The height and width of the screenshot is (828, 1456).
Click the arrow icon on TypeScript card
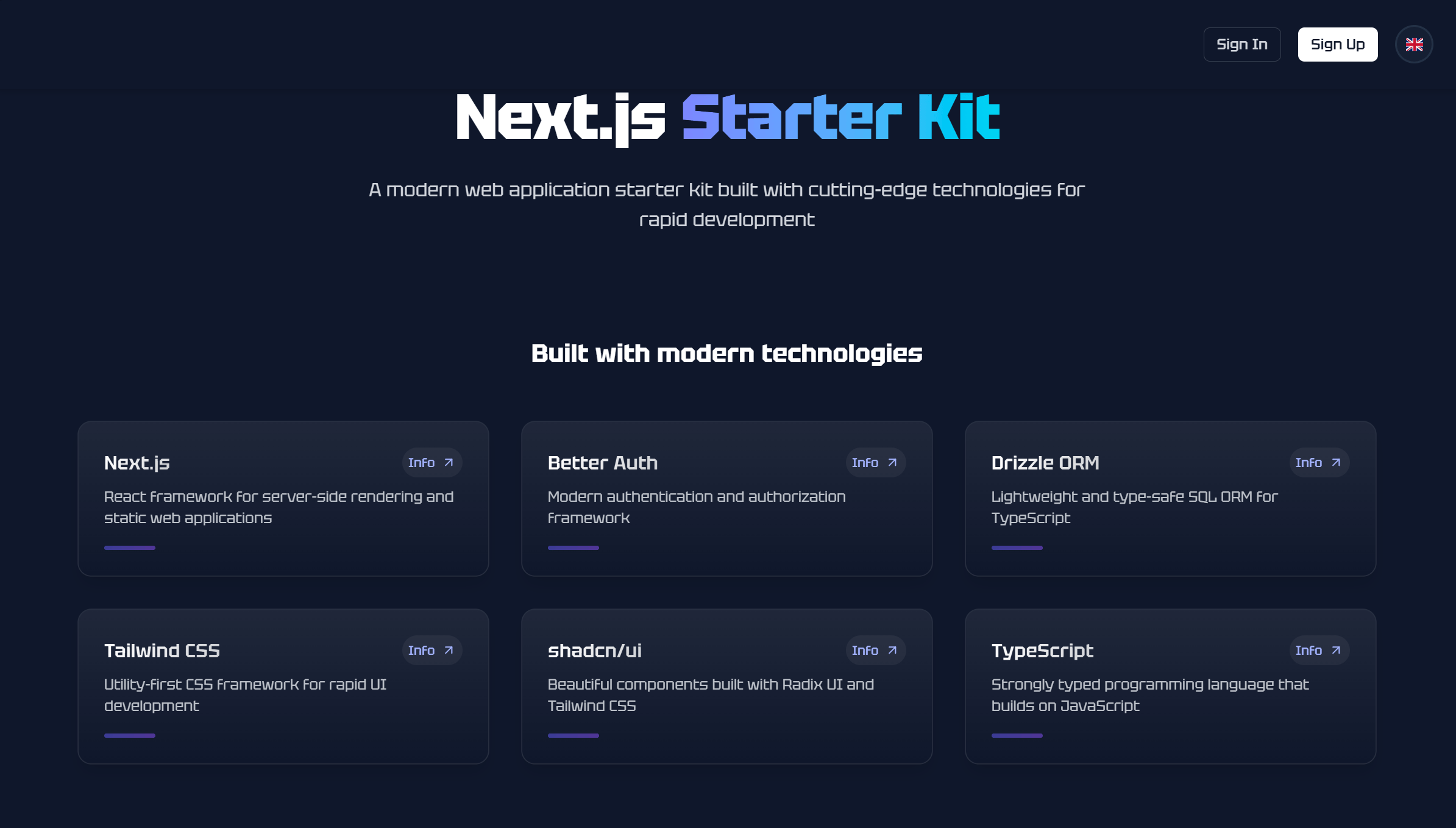(x=1336, y=651)
